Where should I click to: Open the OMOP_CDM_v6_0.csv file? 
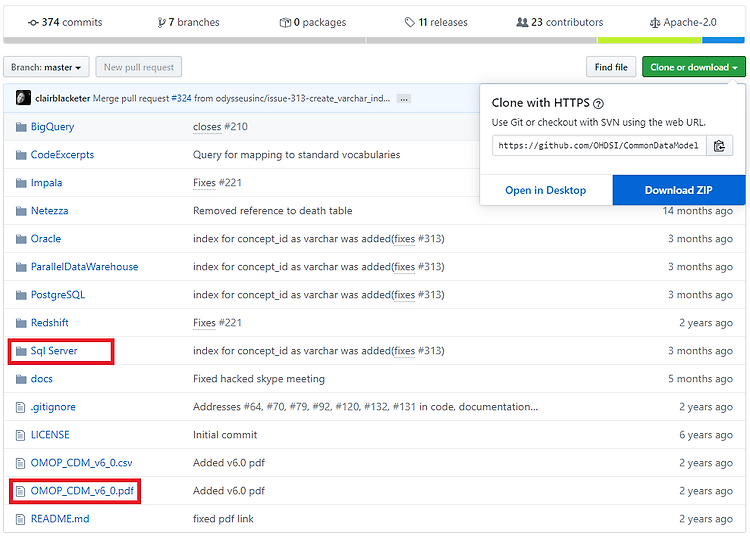[81, 463]
